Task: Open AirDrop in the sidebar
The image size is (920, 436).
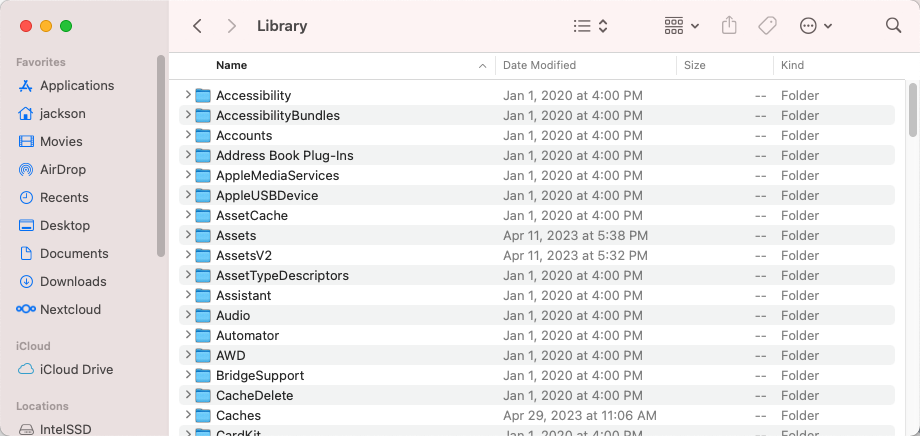Action: coord(63,170)
